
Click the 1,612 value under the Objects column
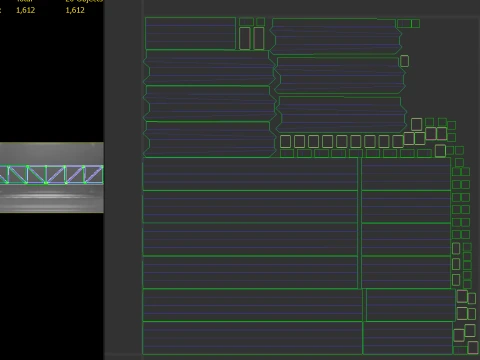(75, 10)
